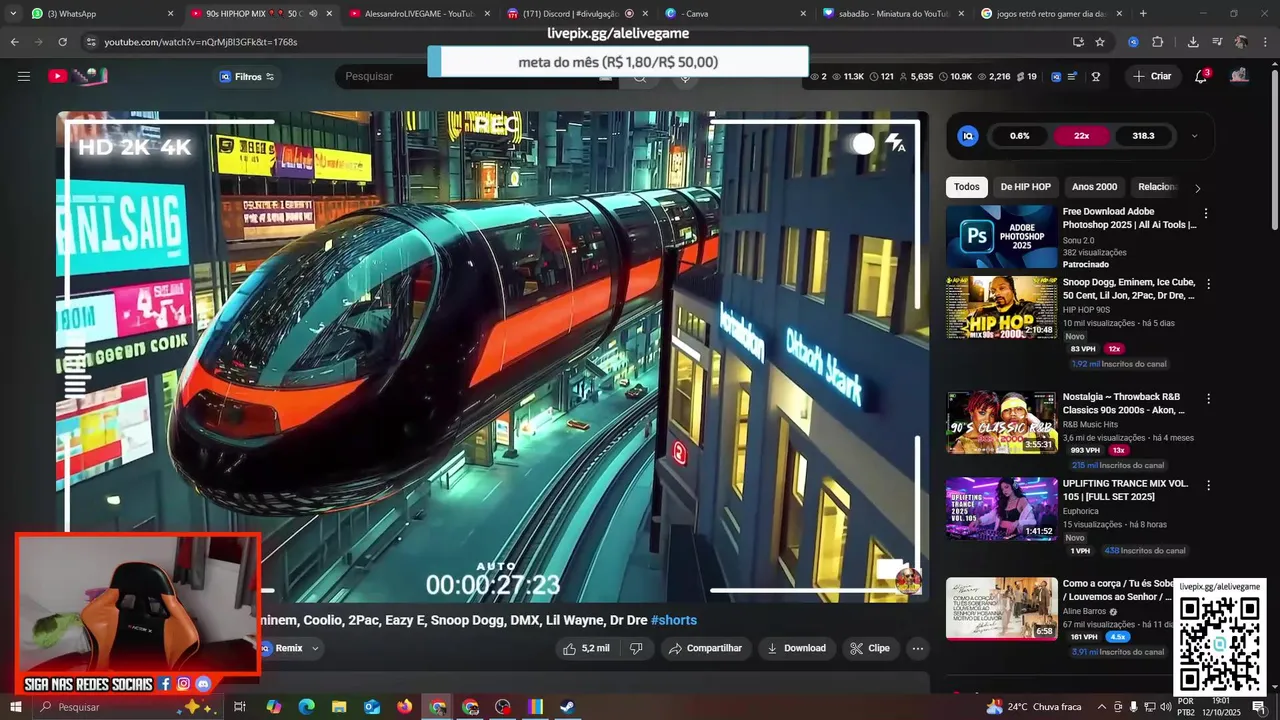Open options for Nostalgia Throwback R&B video
1280x720 pixels.
(1208, 398)
